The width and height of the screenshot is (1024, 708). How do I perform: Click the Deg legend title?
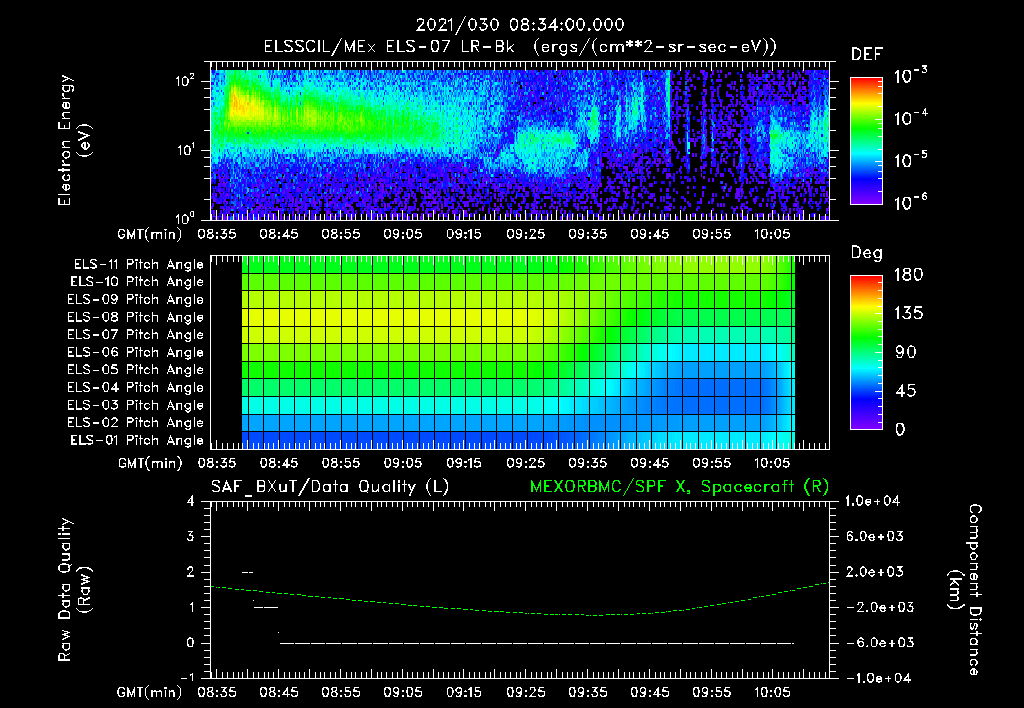tap(867, 253)
